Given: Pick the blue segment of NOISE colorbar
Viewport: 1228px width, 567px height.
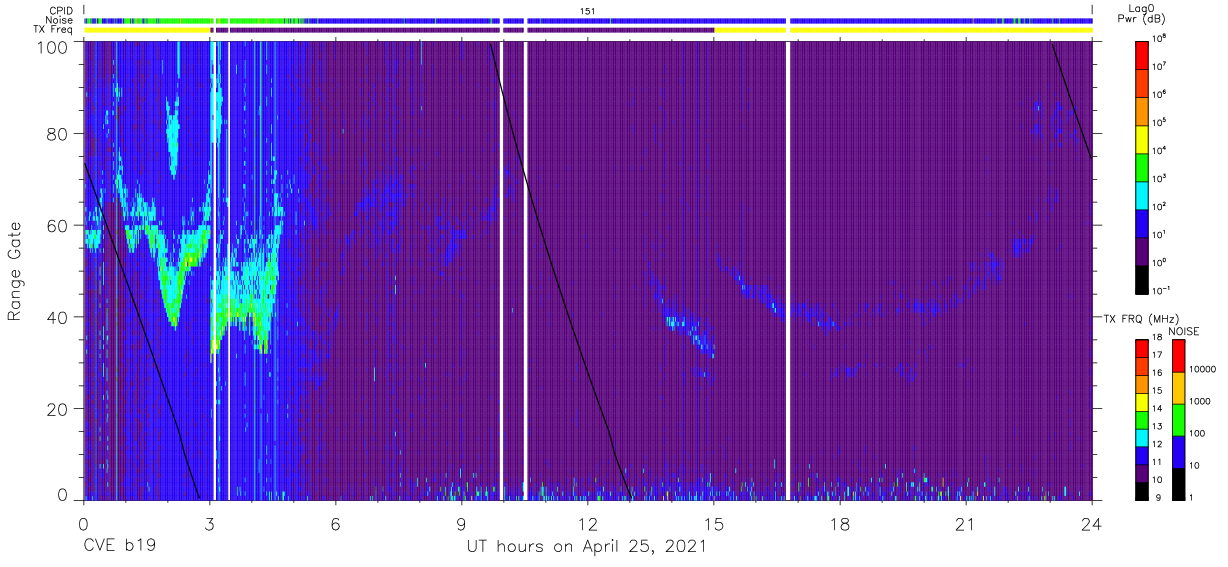Looking at the screenshot, I should click(x=1178, y=451).
